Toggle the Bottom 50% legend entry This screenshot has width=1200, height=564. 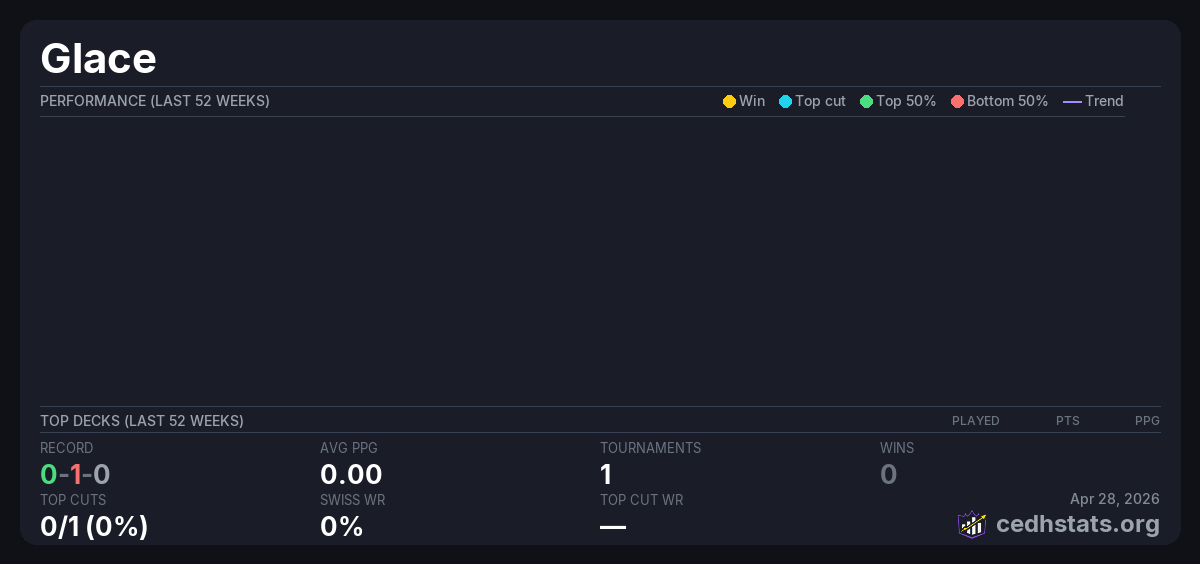pos(999,101)
